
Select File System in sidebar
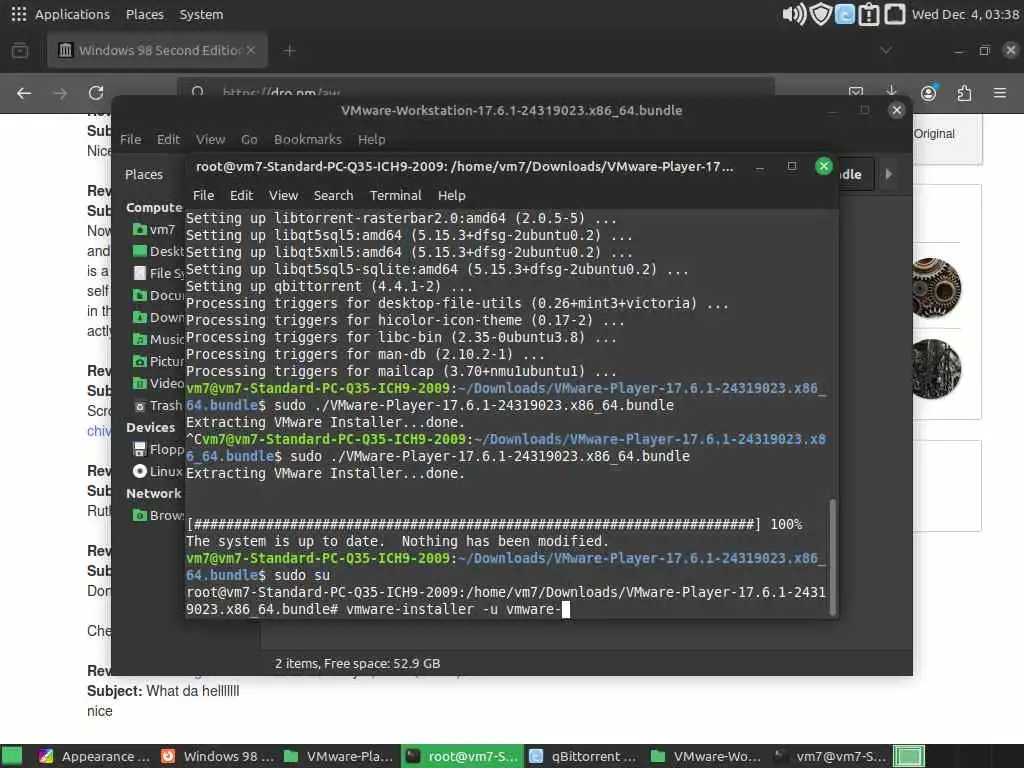coord(157,273)
